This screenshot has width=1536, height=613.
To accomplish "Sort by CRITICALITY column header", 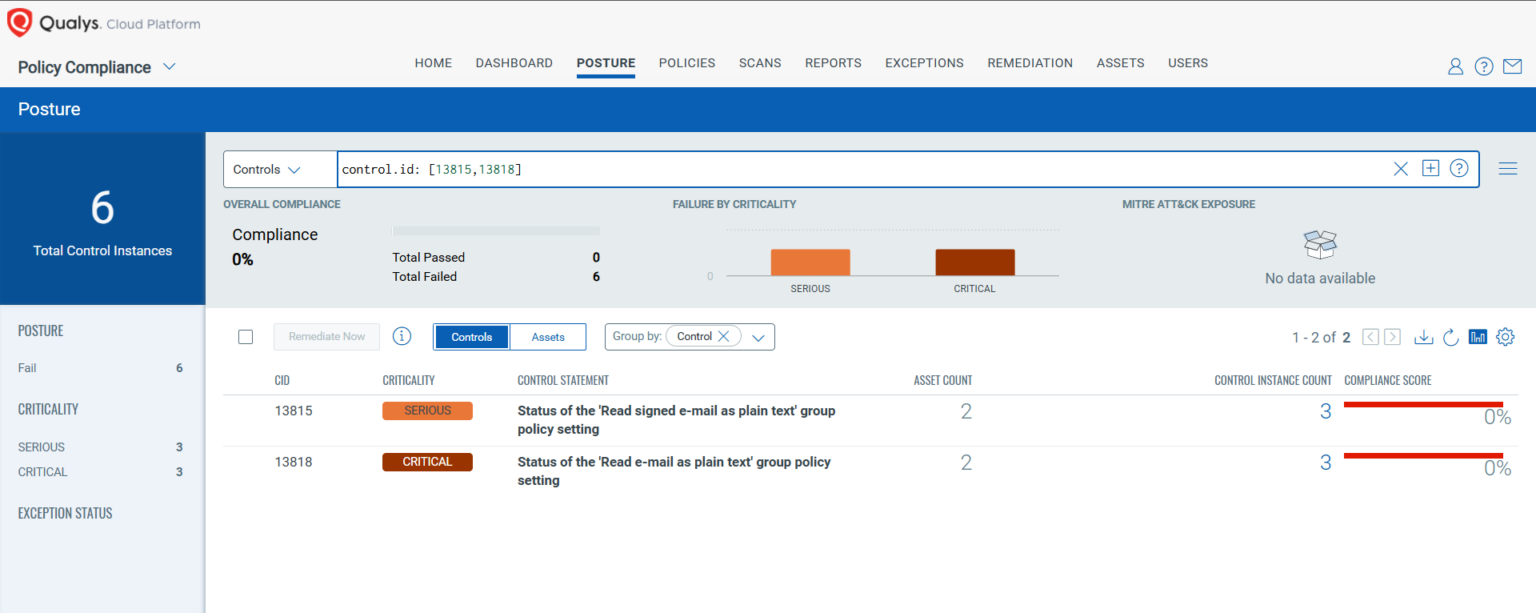I will click(408, 380).
